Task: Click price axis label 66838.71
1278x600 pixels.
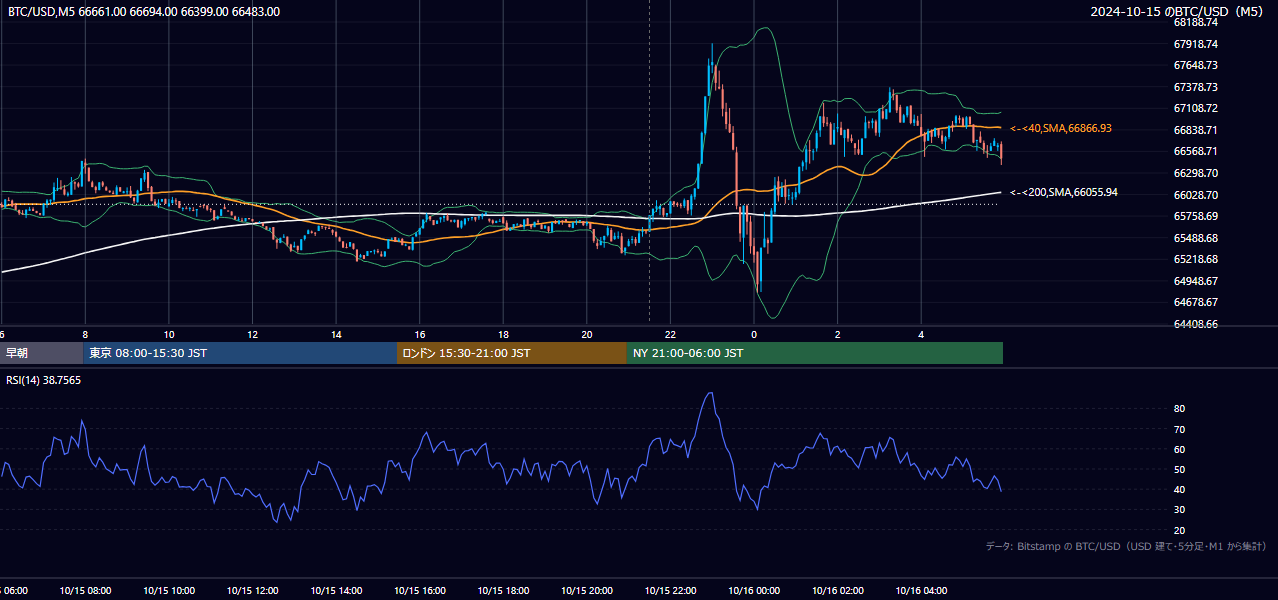Action: click(1195, 130)
